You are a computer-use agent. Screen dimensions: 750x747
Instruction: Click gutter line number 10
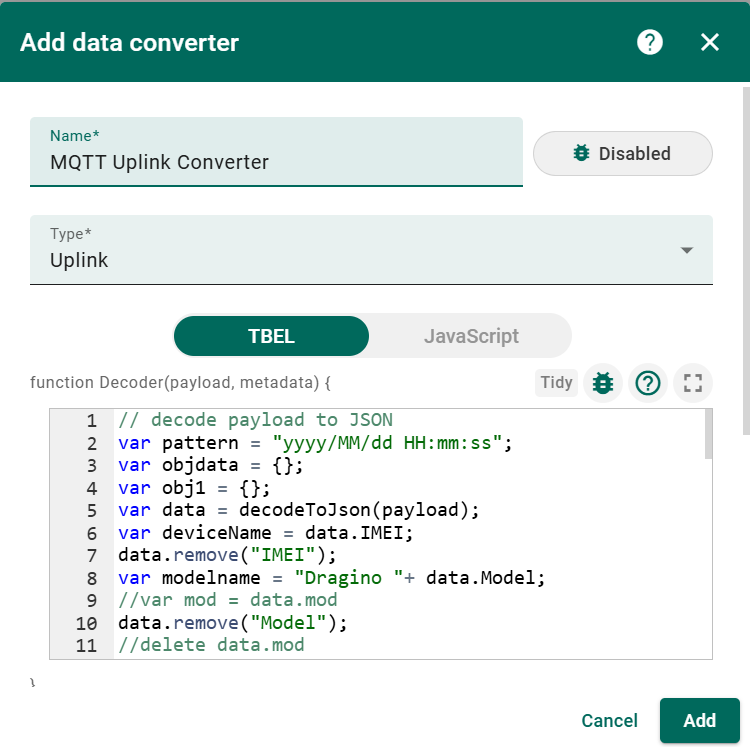coord(86,623)
